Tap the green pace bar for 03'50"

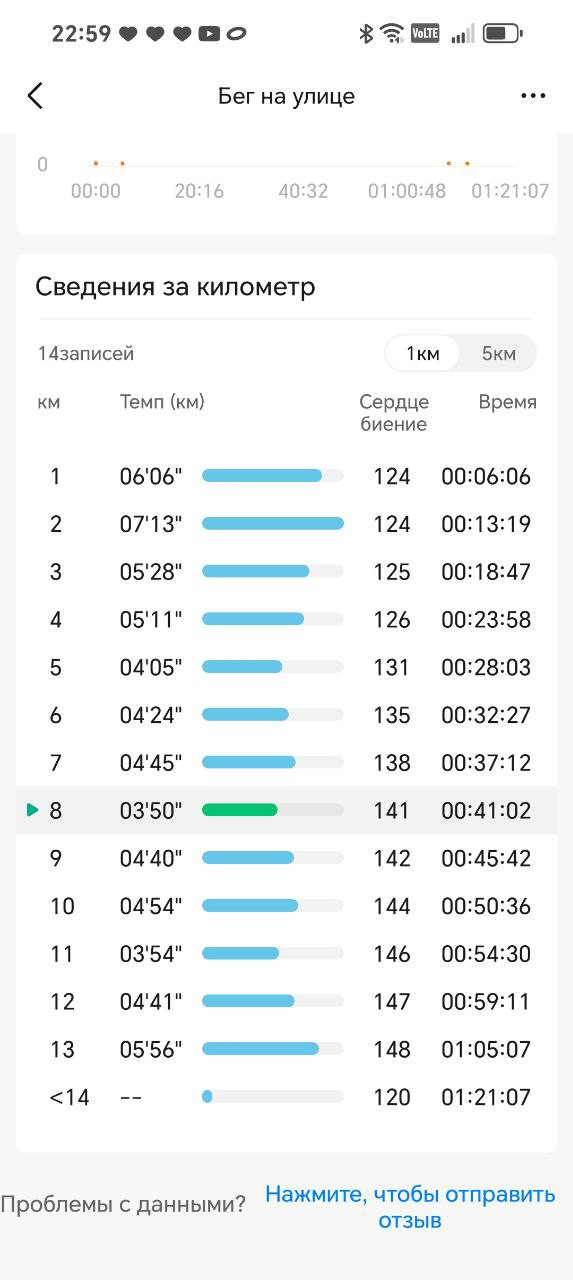(240, 810)
